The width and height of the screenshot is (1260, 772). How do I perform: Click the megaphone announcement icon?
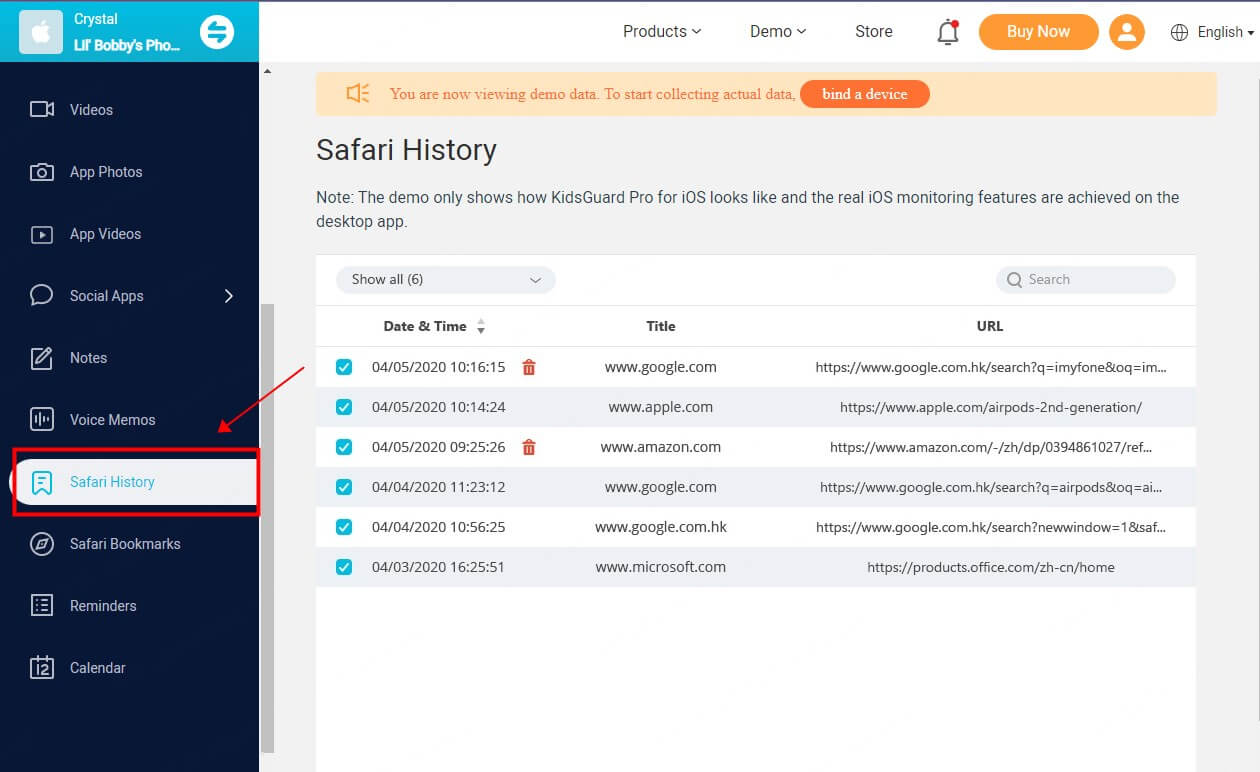pos(358,94)
